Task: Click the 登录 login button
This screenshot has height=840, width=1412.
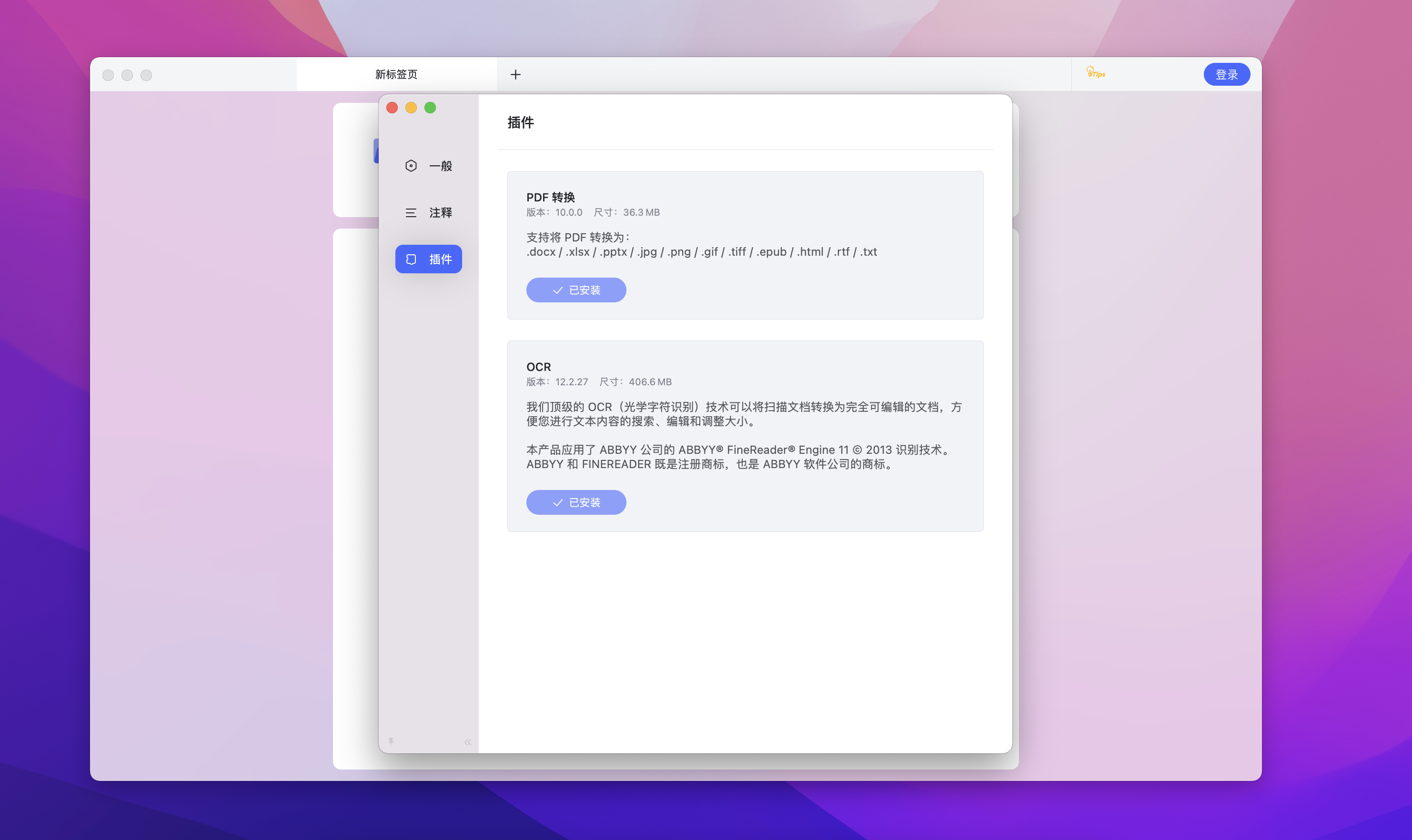Action: click(1226, 75)
